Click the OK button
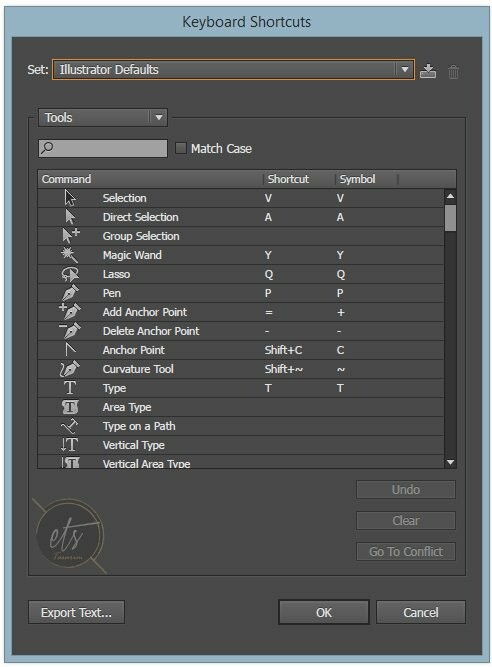 point(324,612)
